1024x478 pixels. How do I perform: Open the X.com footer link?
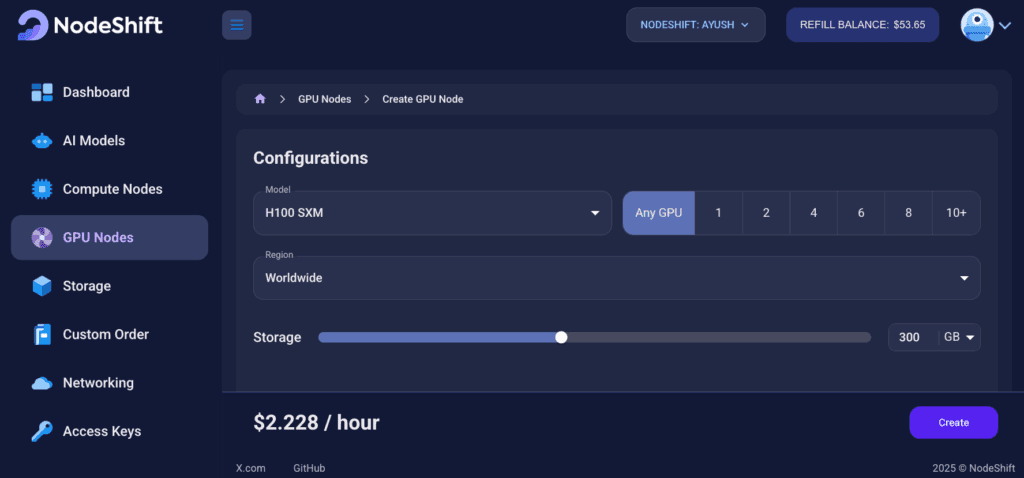(251, 468)
